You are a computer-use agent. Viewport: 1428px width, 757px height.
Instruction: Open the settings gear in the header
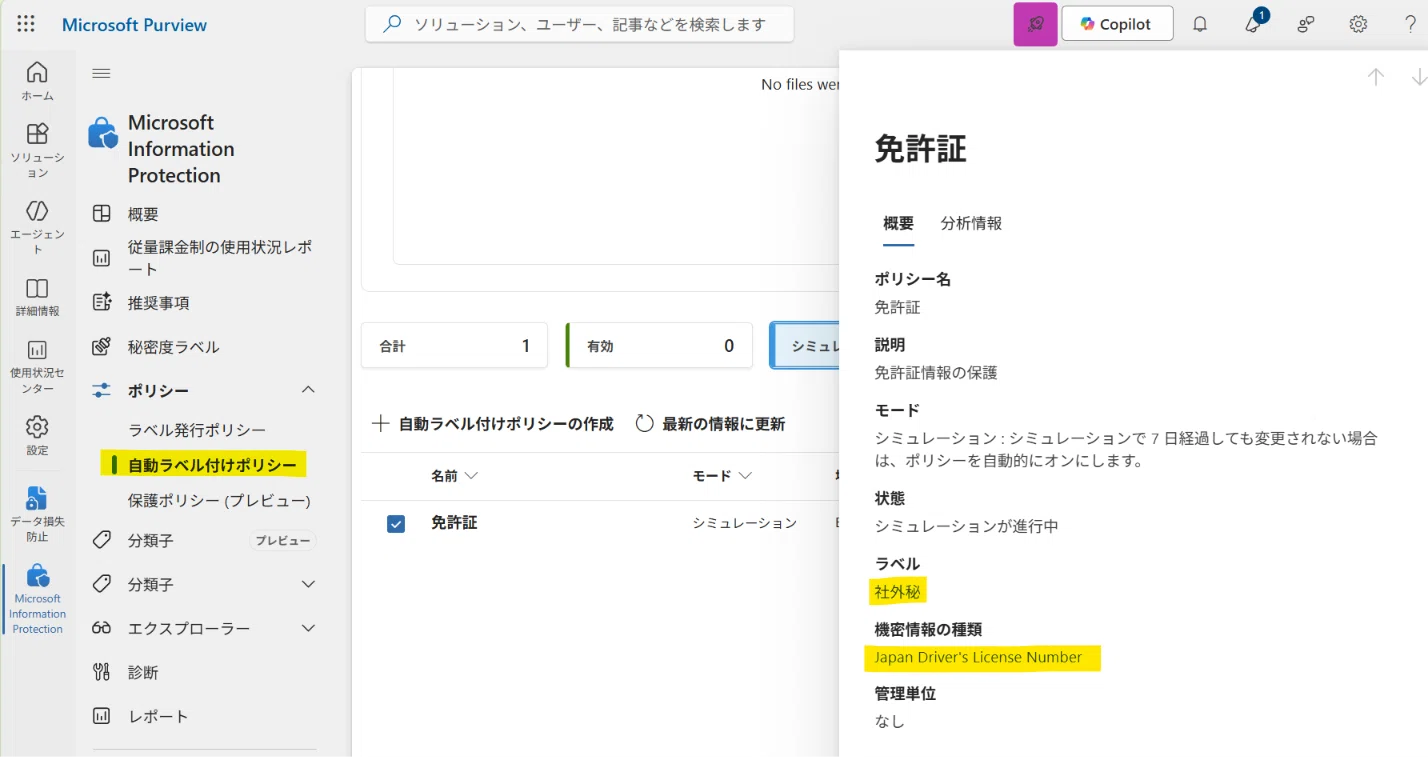pos(1358,25)
